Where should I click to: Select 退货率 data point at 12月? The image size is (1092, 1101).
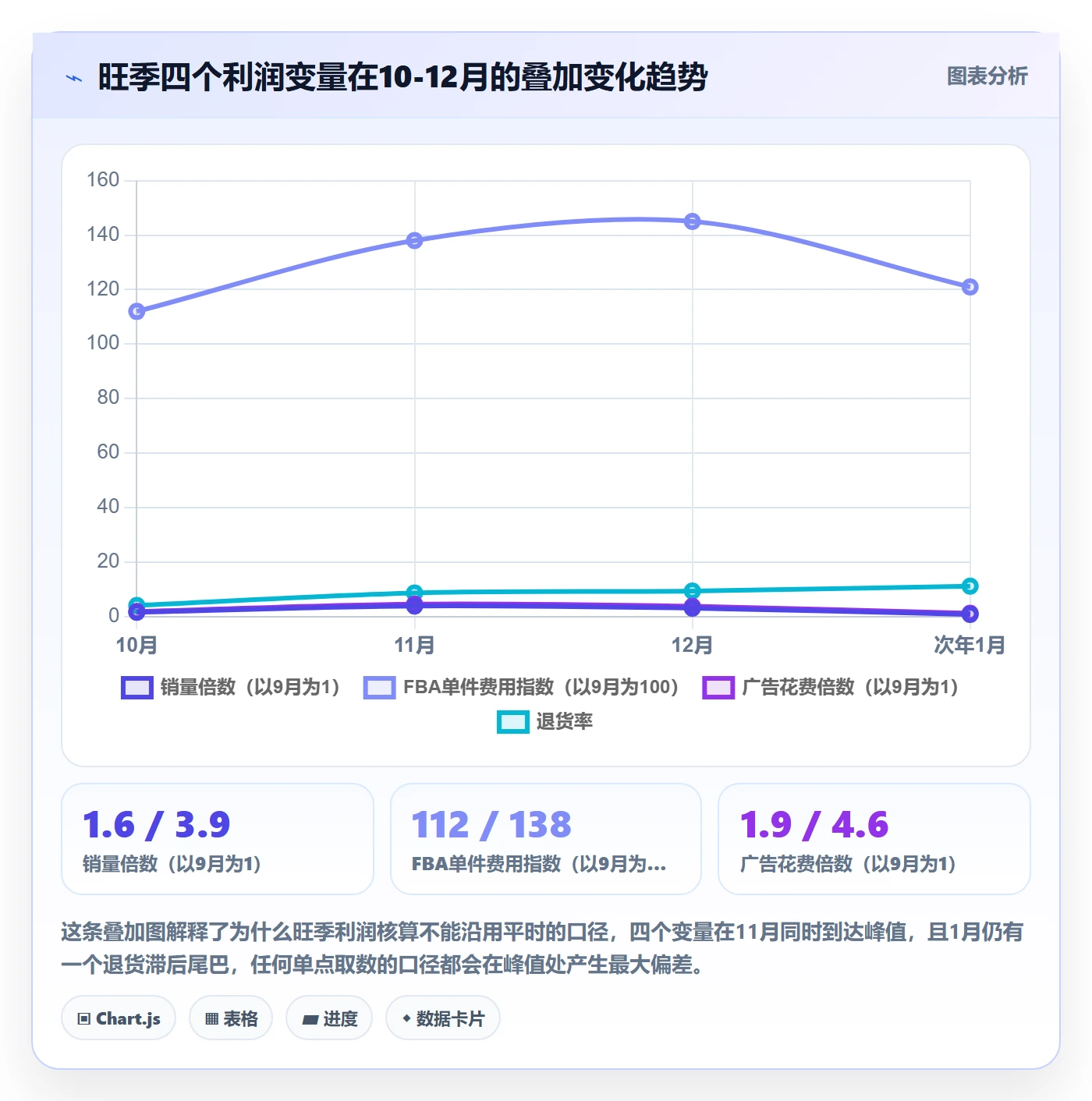click(693, 590)
